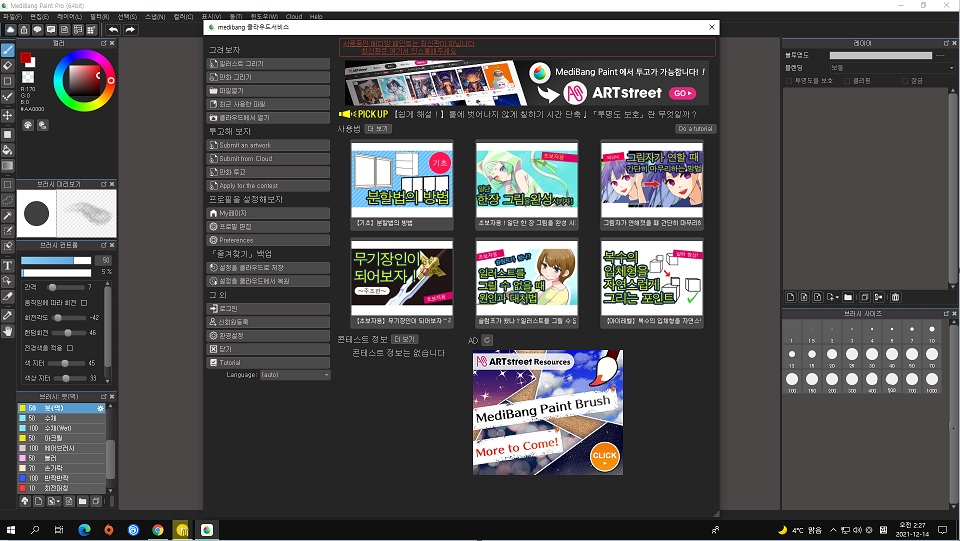Undock the 브러시 미리보기 panel
Image resolution: width=960 pixels, height=541 pixels.
point(103,184)
